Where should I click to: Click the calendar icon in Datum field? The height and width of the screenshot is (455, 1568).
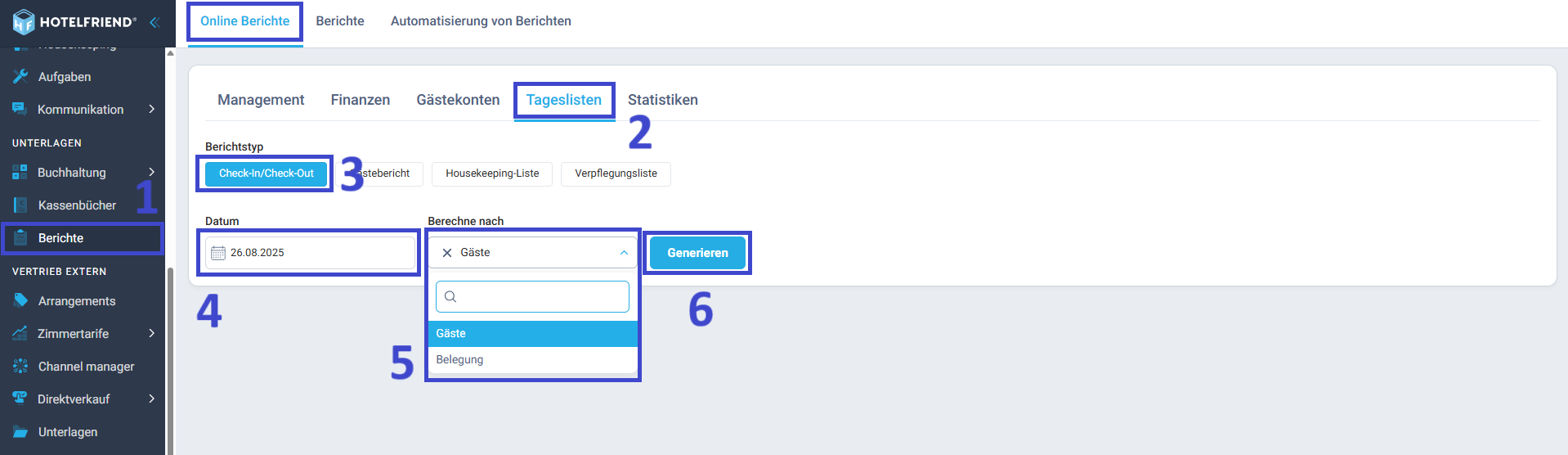[218, 253]
